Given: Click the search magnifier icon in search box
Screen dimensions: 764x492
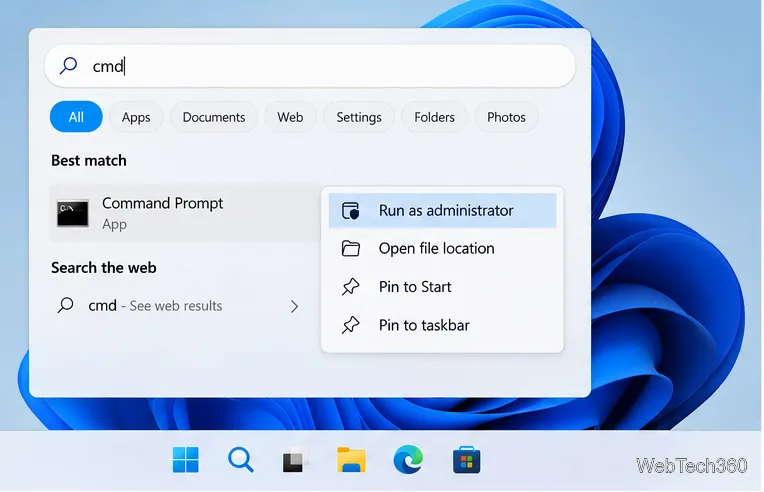Looking at the screenshot, I should (69, 65).
